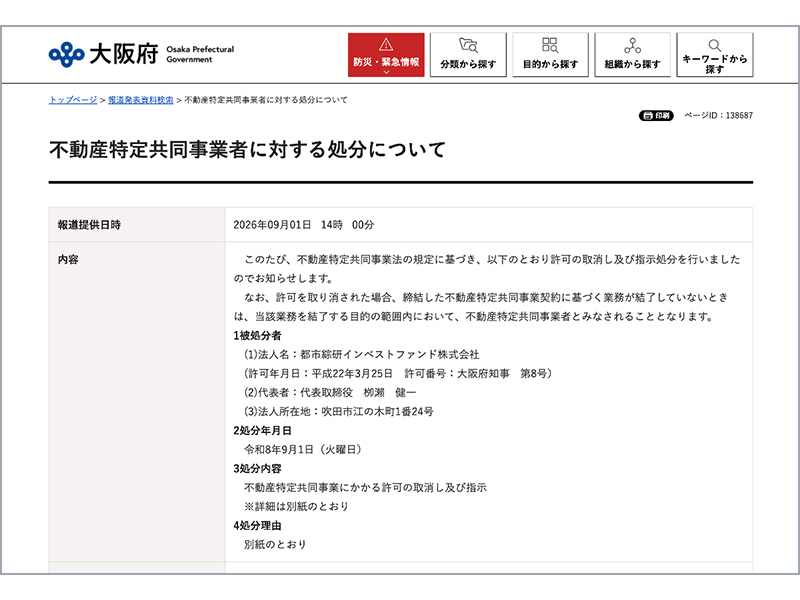The width and height of the screenshot is (800, 600).
Task: Open 組織から探す navigation button
Action: coord(633,55)
